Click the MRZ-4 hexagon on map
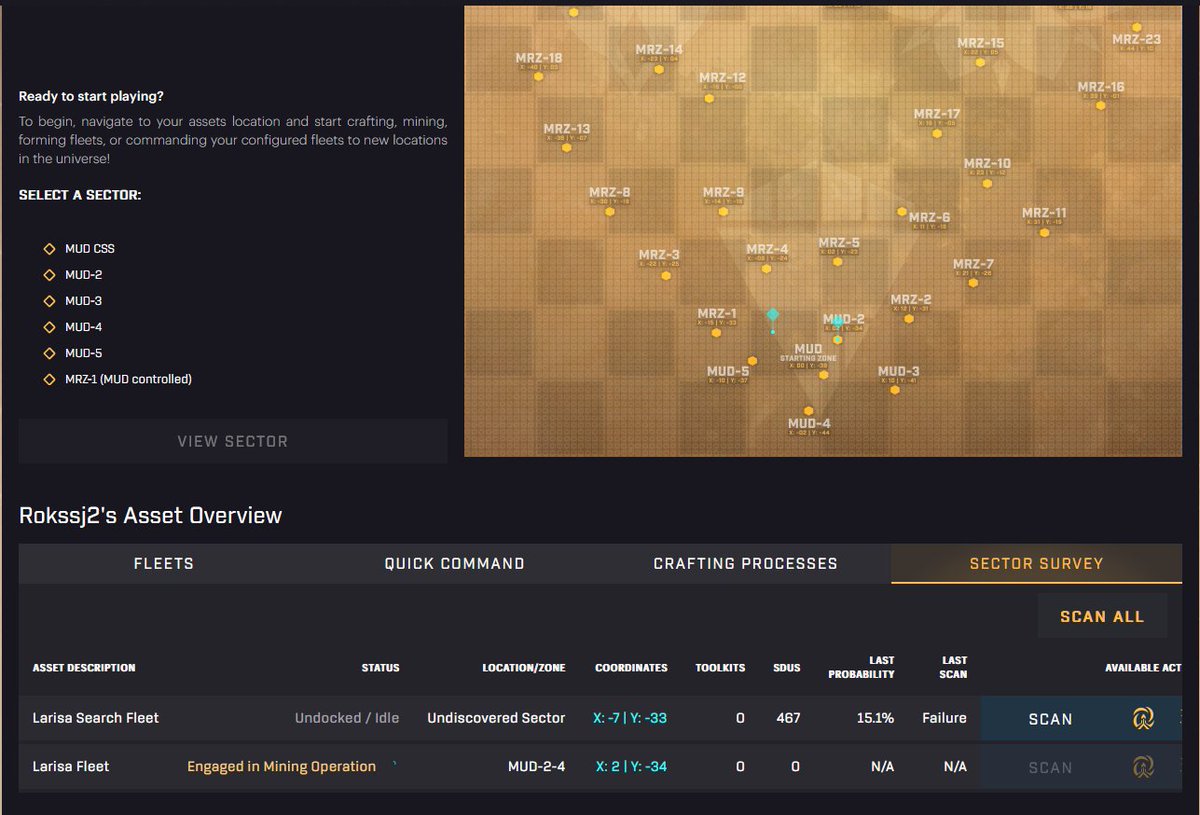This screenshot has width=1200, height=815. tap(768, 270)
